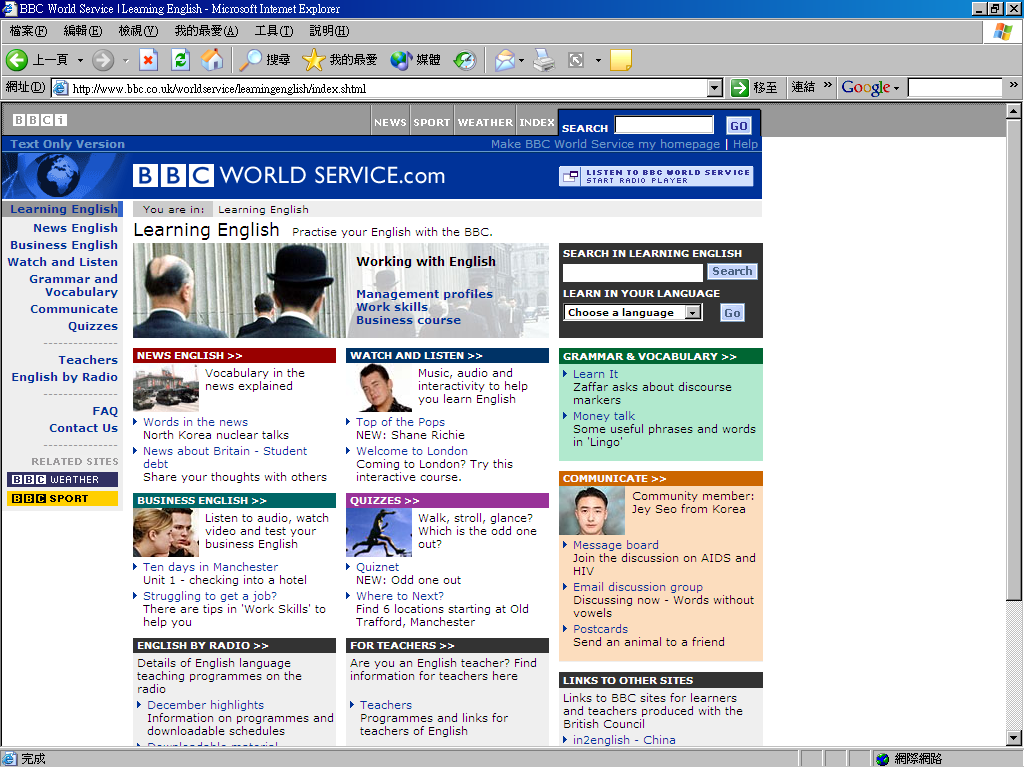Open the 'Money talk' link
The image size is (1024, 768).
pyautogui.click(x=604, y=416)
